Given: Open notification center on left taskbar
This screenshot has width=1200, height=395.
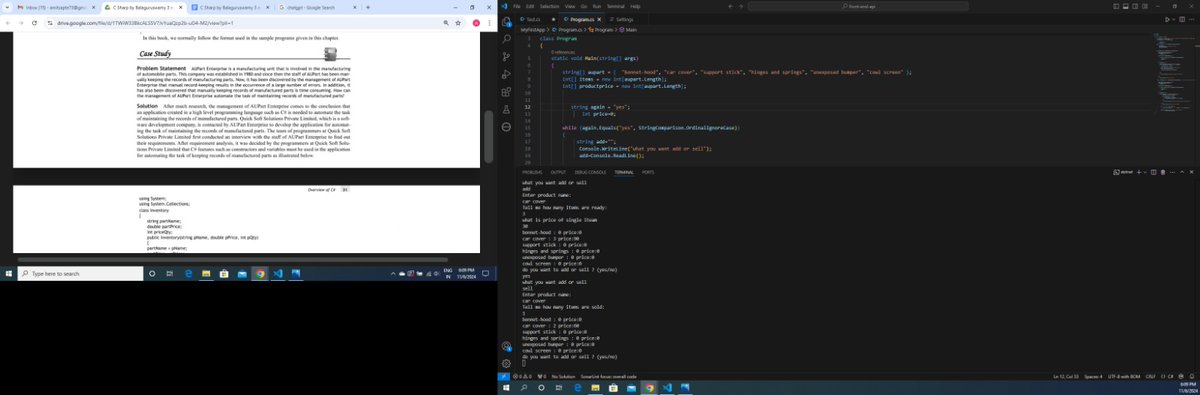Looking at the screenshot, I should (x=485, y=273).
